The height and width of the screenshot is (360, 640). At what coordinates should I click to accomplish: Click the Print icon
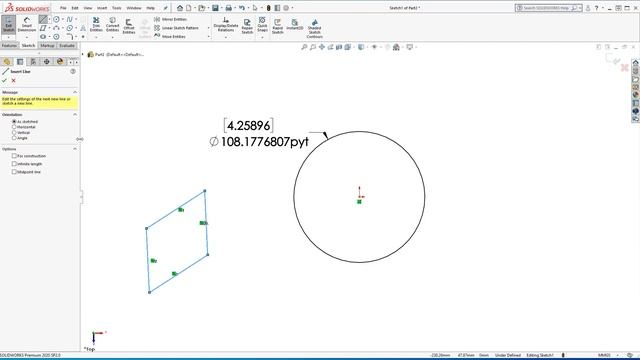point(229,8)
